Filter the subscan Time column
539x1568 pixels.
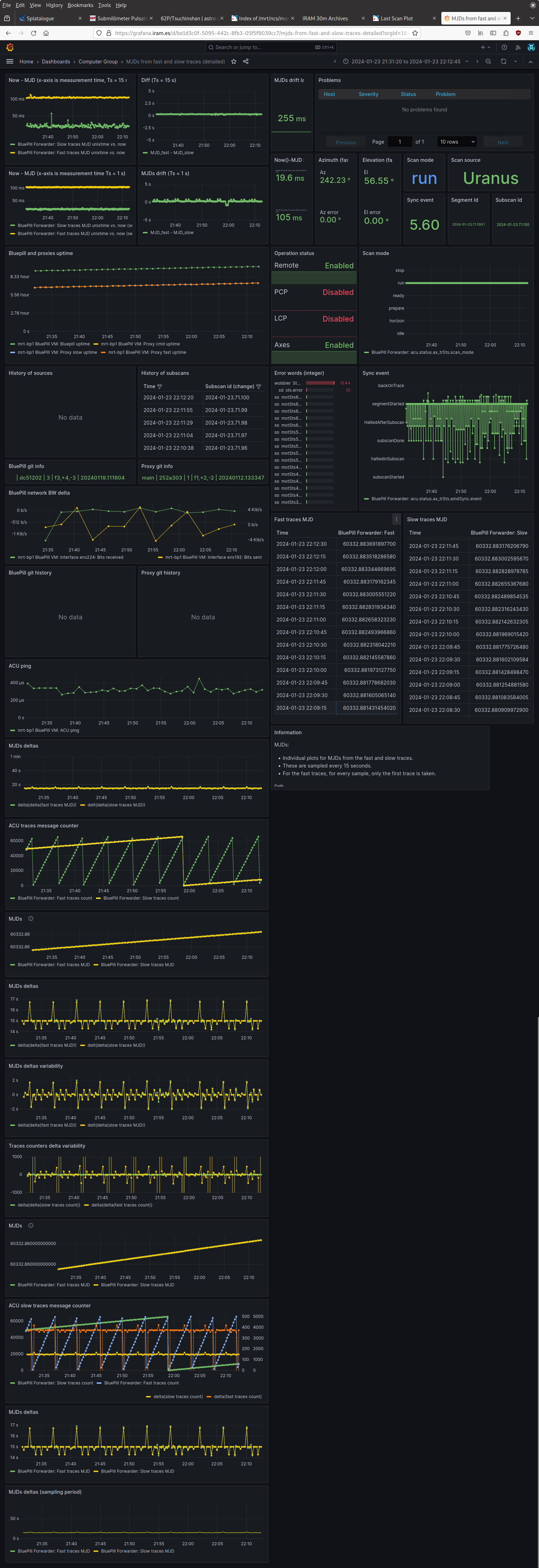[159, 386]
